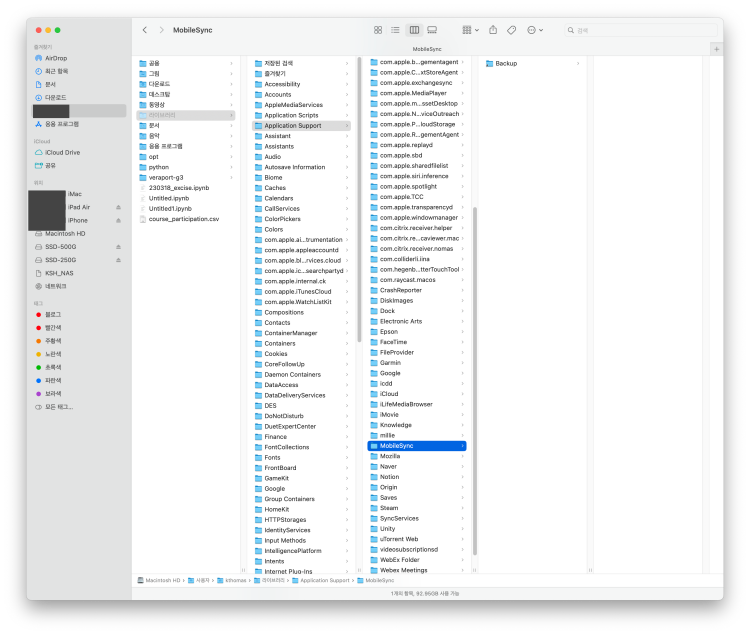750x635 pixels.
Task: Expand the Accounts folder chevron
Action: (347, 95)
